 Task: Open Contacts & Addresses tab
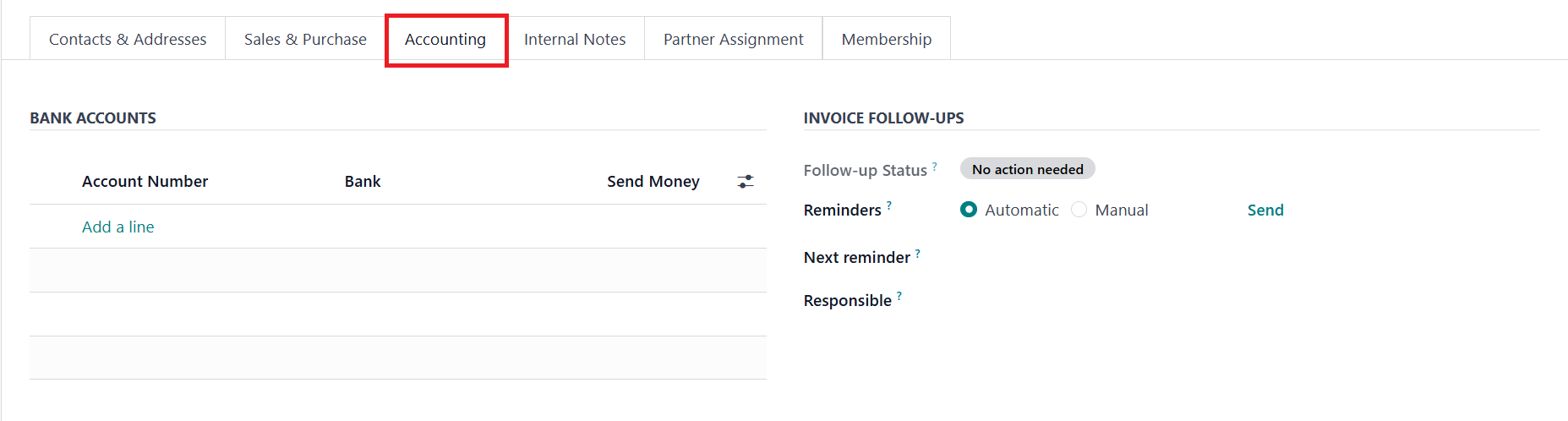[x=128, y=39]
